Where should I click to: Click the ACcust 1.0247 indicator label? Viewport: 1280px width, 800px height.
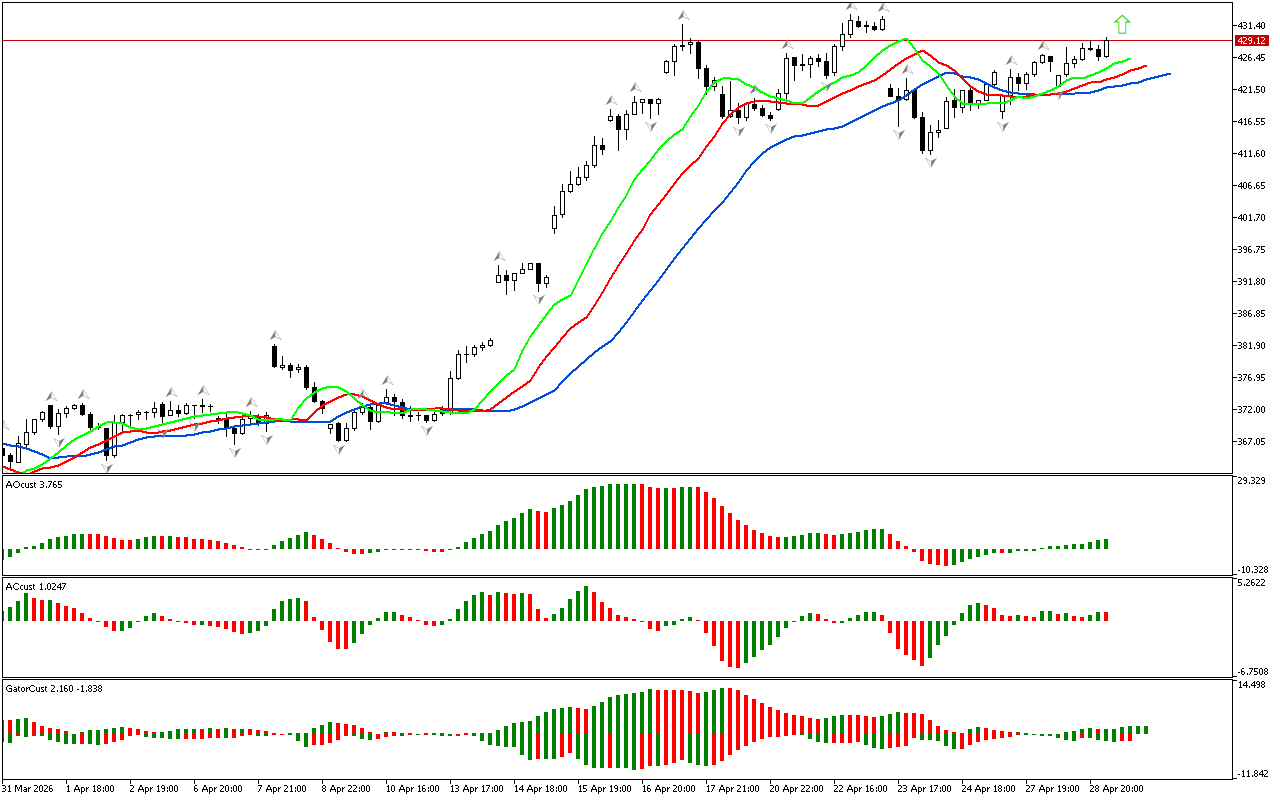point(36,586)
